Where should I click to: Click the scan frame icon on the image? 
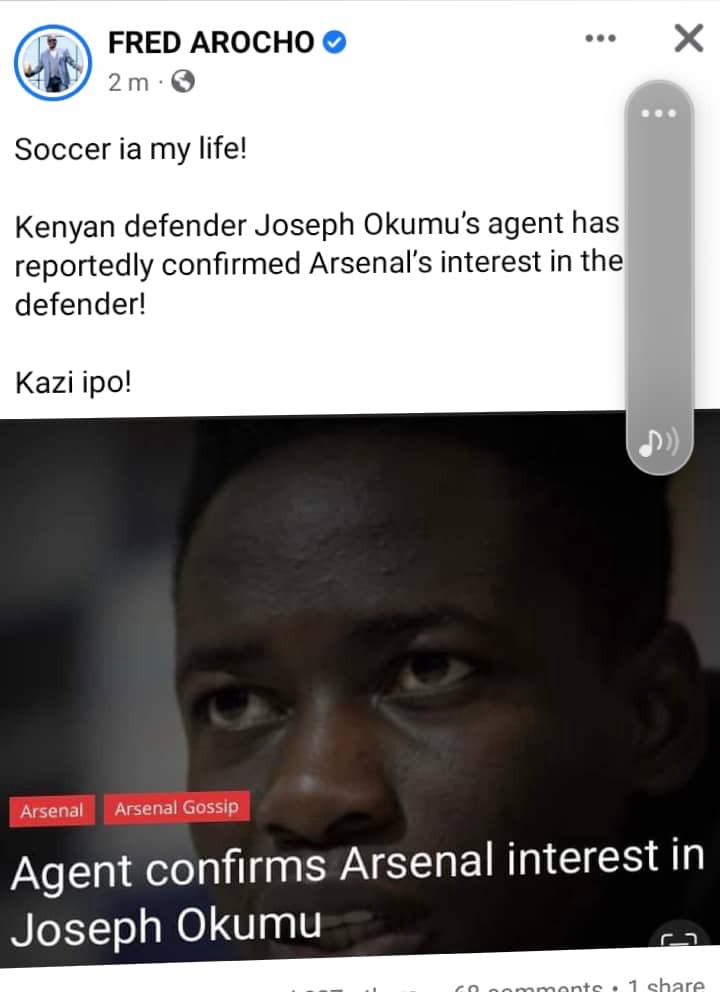pyautogui.click(x=679, y=939)
